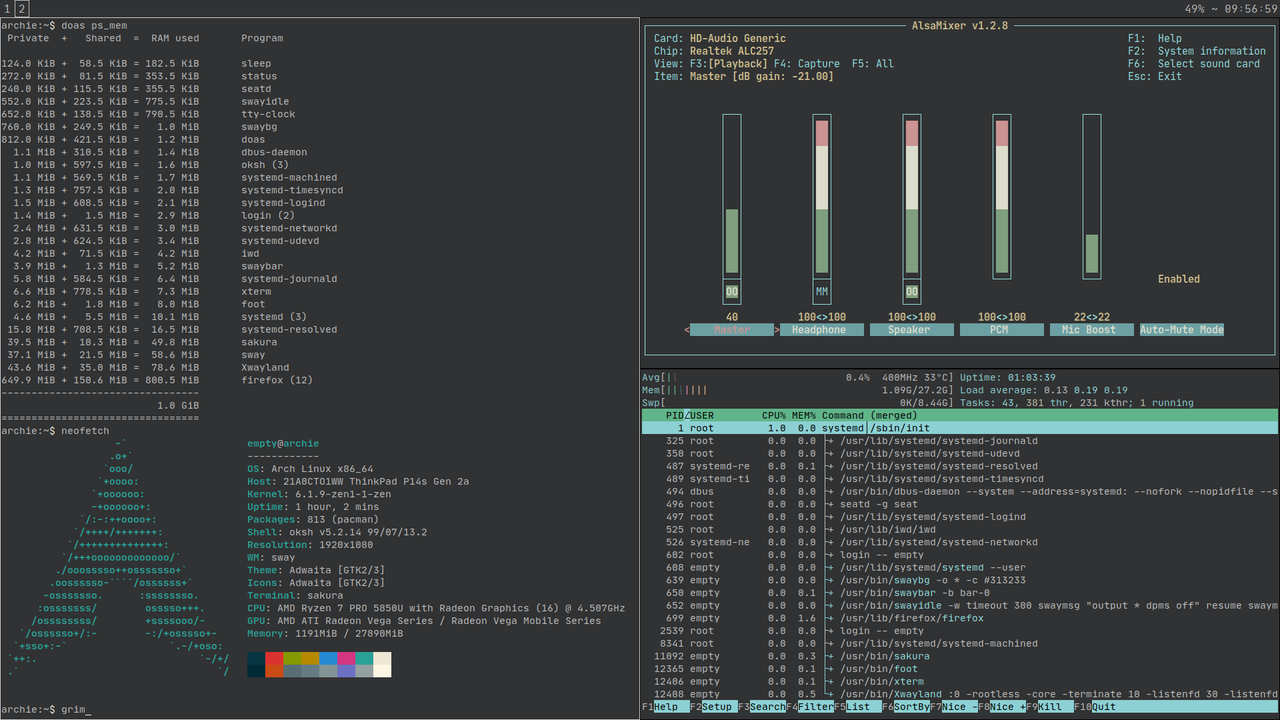Click the pink swatch in the neofetch palette
Image resolution: width=1280 pixels, height=720 pixels.
coord(346,659)
